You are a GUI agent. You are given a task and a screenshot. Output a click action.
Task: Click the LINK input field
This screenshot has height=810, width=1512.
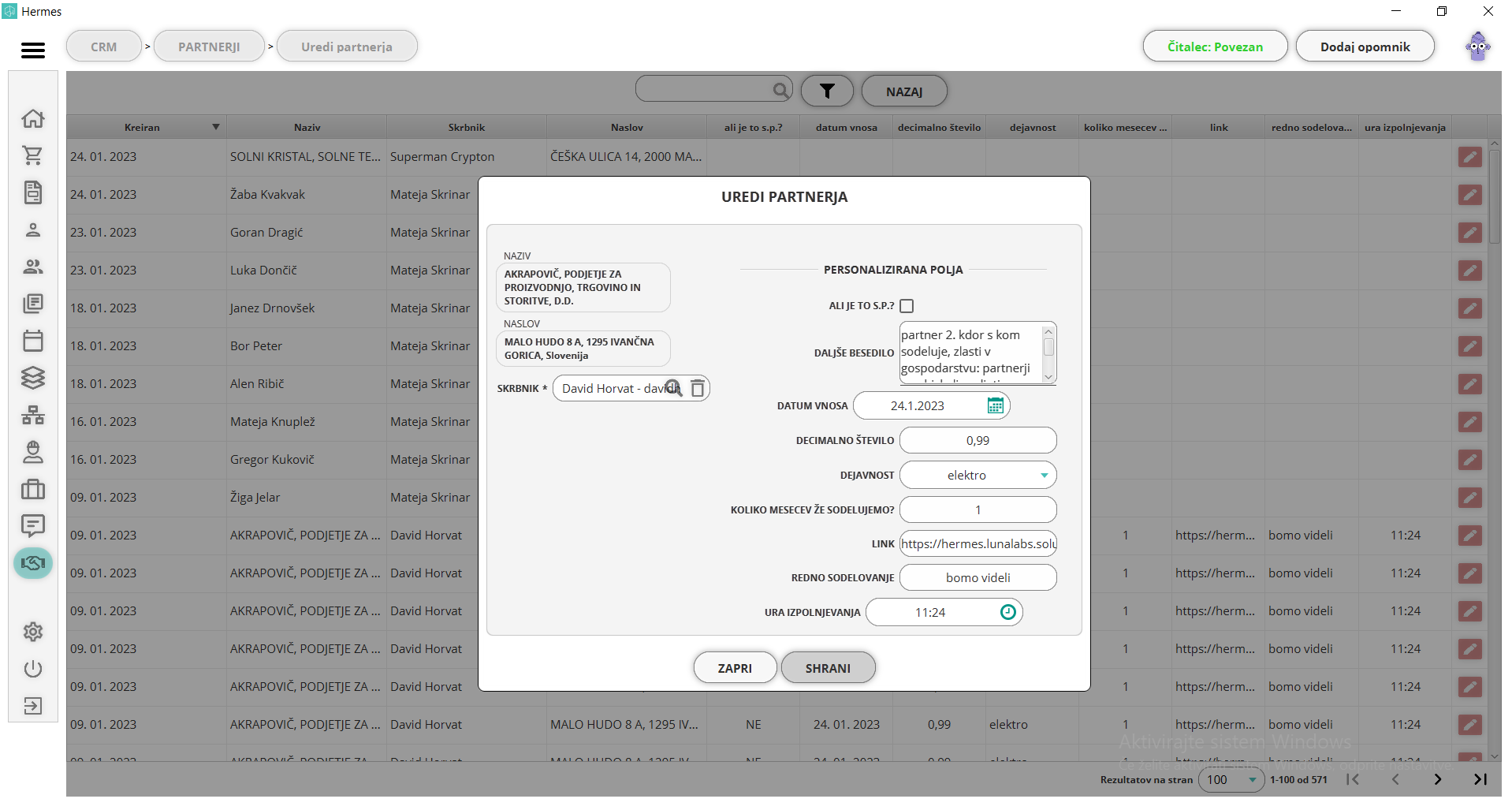(x=978, y=543)
